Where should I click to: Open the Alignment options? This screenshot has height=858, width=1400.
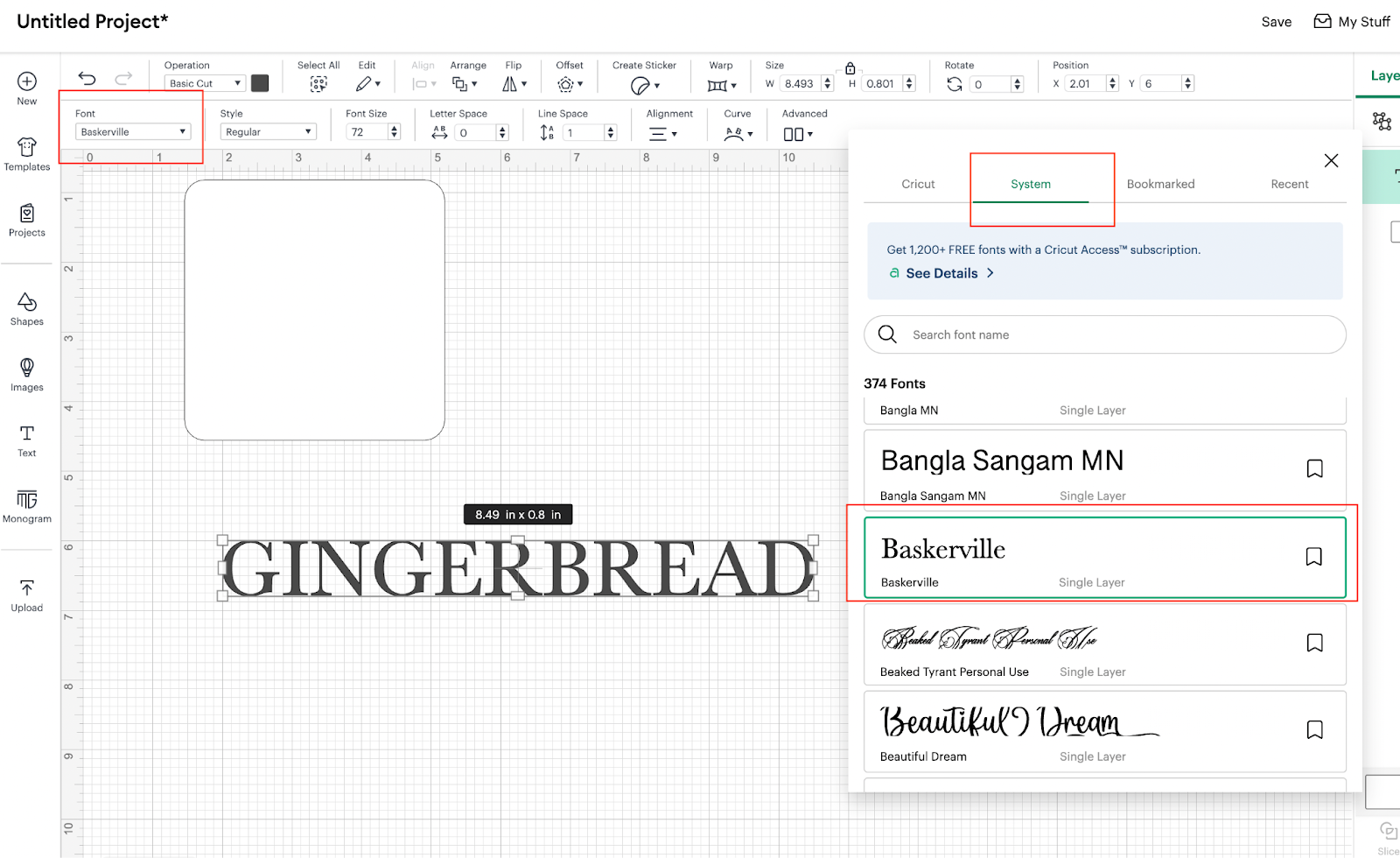[662, 134]
